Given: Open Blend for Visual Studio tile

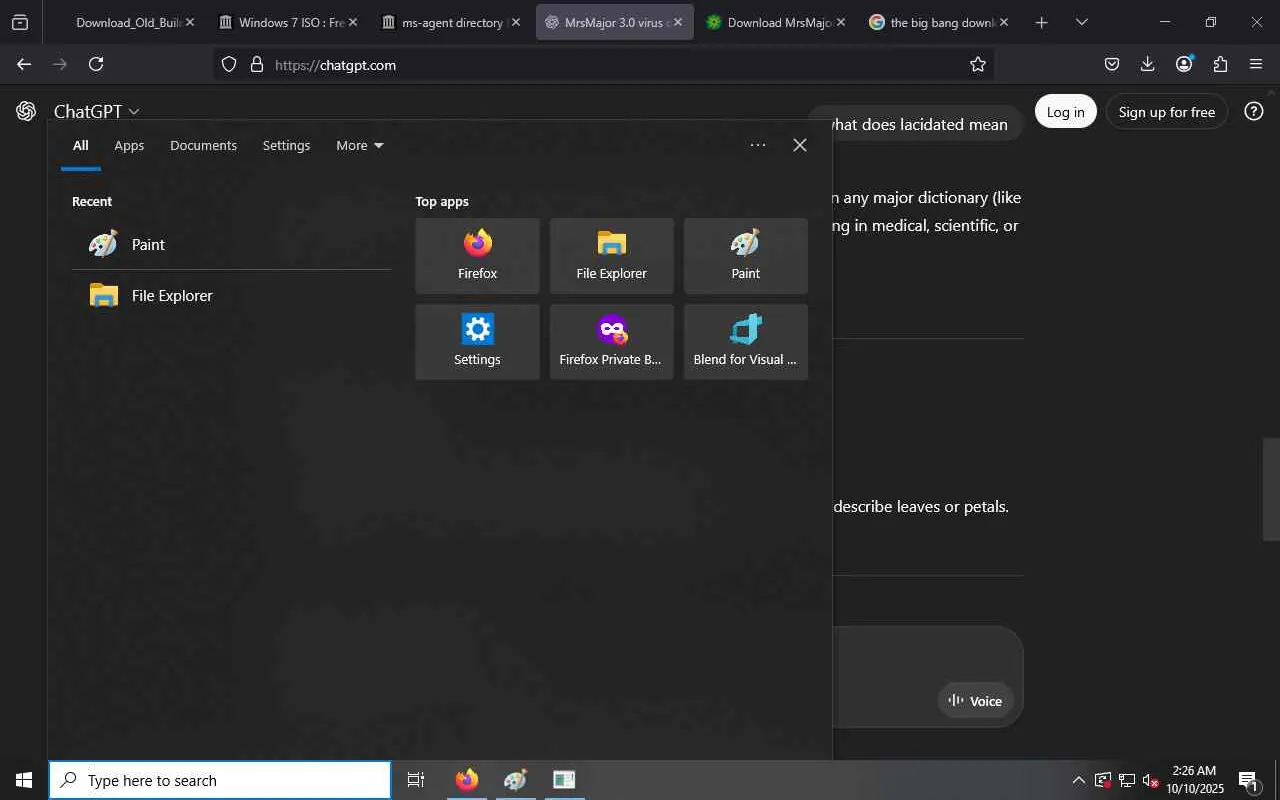Looking at the screenshot, I should [x=745, y=342].
